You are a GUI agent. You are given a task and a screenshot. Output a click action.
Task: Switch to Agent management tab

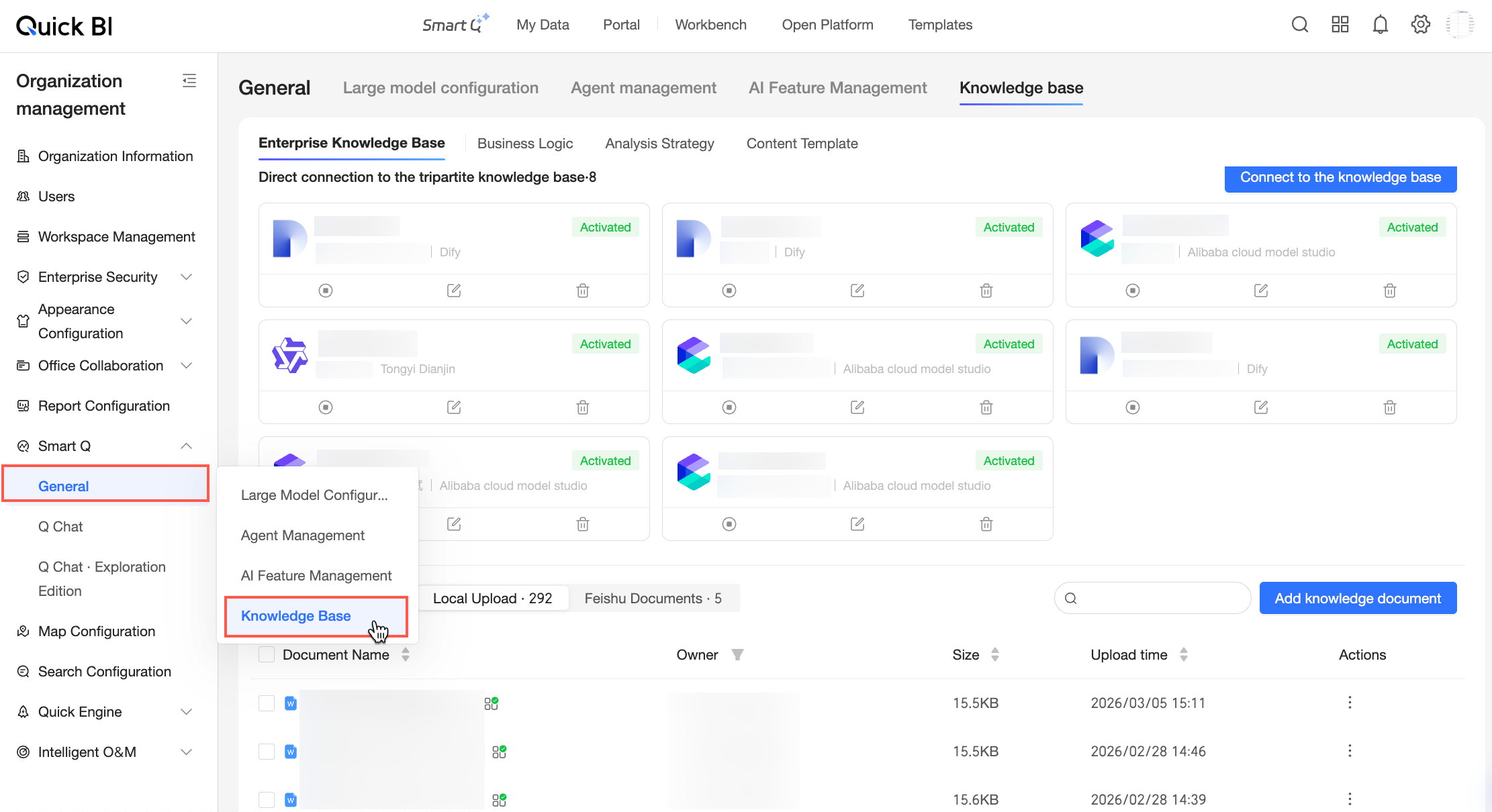click(x=643, y=88)
